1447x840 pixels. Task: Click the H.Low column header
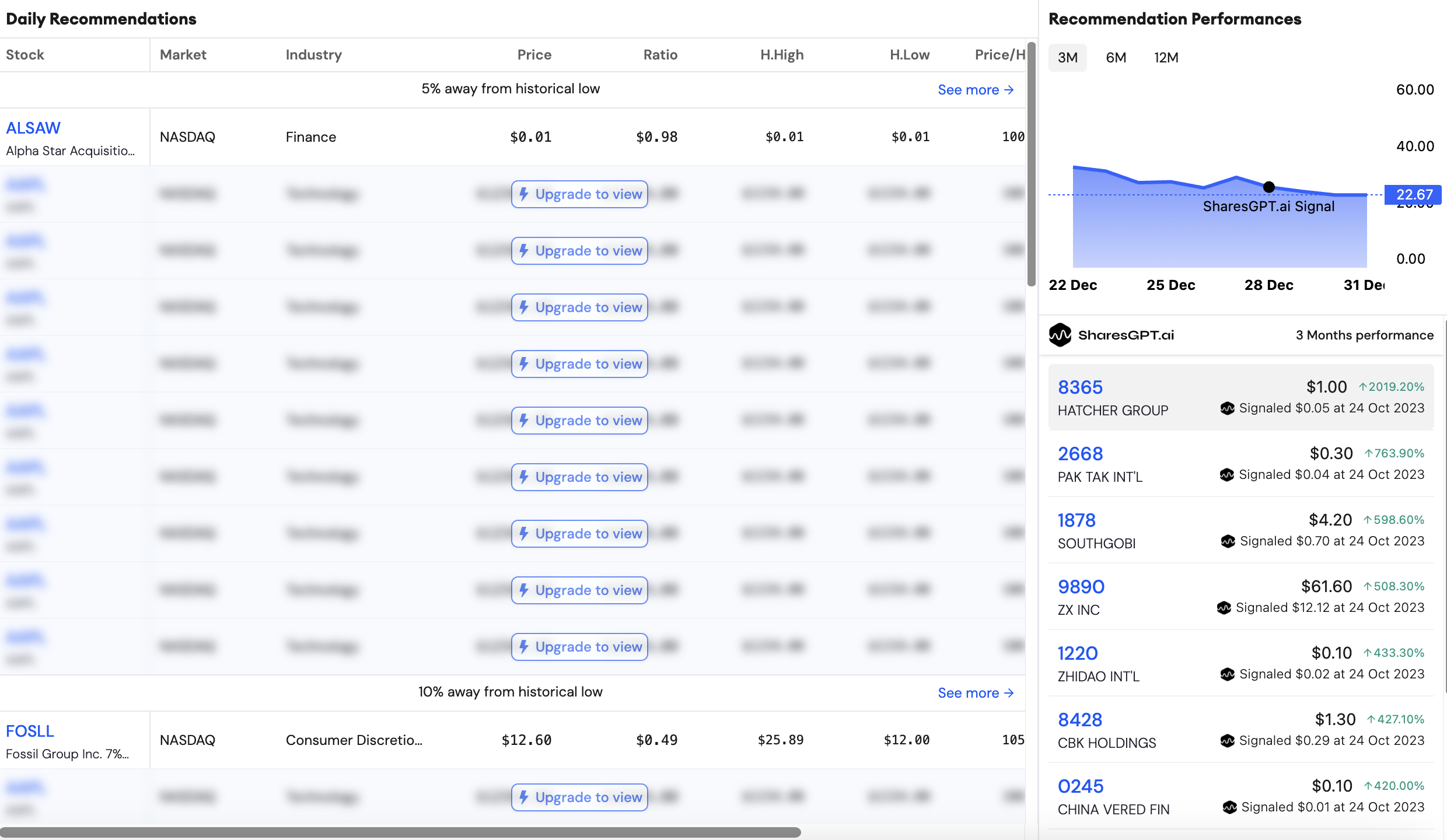click(910, 55)
